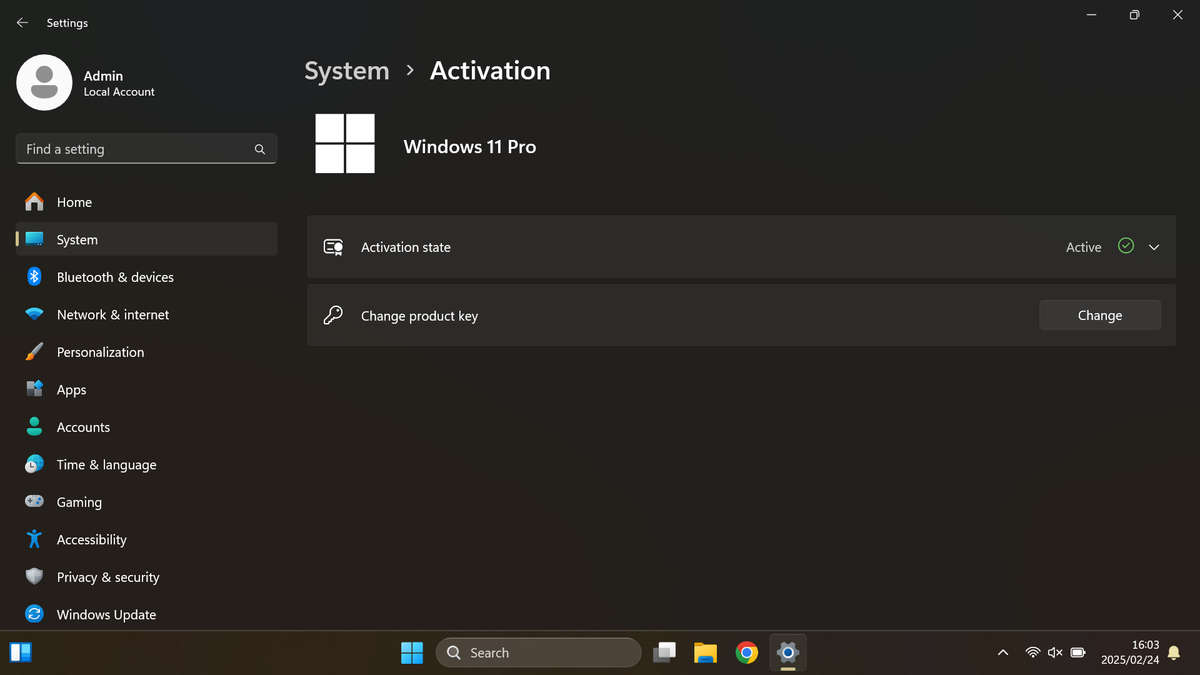Viewport: 1200px width, 675px height.
Task: Go to Home in sidebar
Action: coord(74,202)
